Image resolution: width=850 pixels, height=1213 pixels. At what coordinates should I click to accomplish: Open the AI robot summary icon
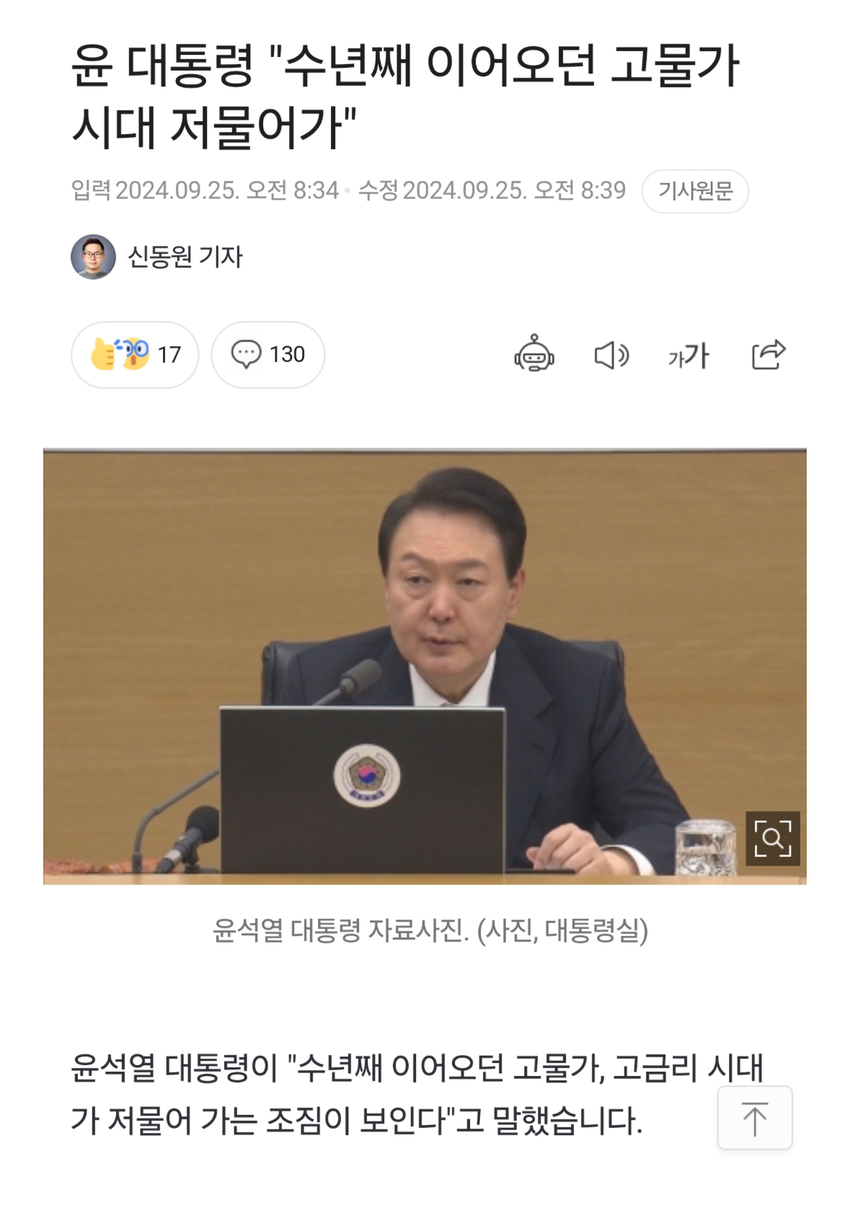534,354
